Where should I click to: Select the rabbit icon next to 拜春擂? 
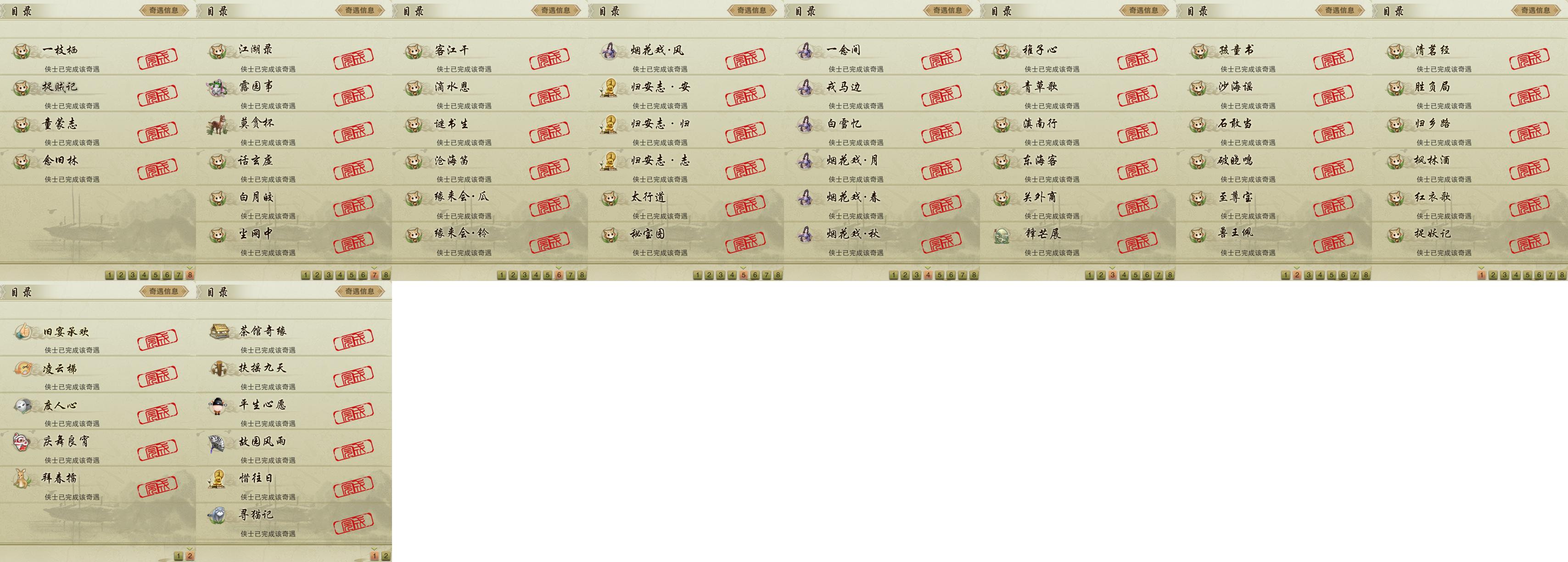tap(22, 478)
